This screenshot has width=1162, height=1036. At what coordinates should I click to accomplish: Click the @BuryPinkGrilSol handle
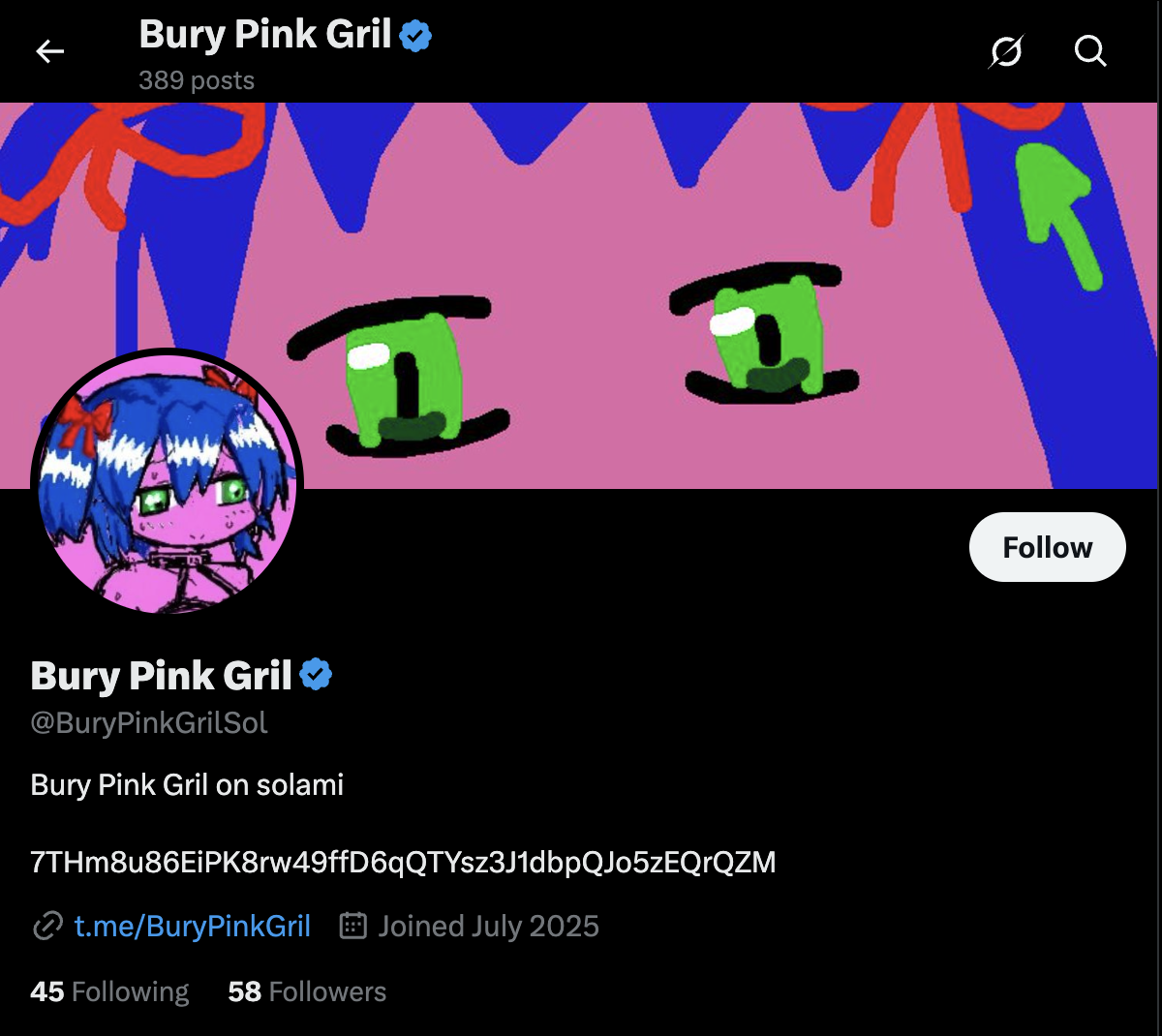coord(149,723)
